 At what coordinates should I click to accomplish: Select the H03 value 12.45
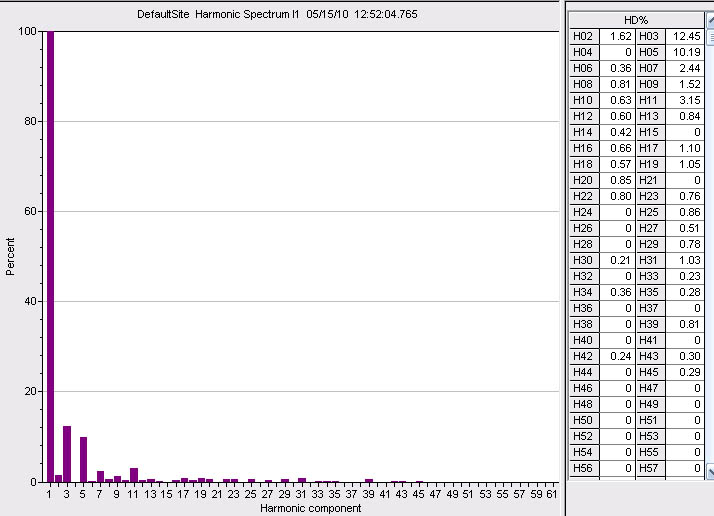pos(684,36)
